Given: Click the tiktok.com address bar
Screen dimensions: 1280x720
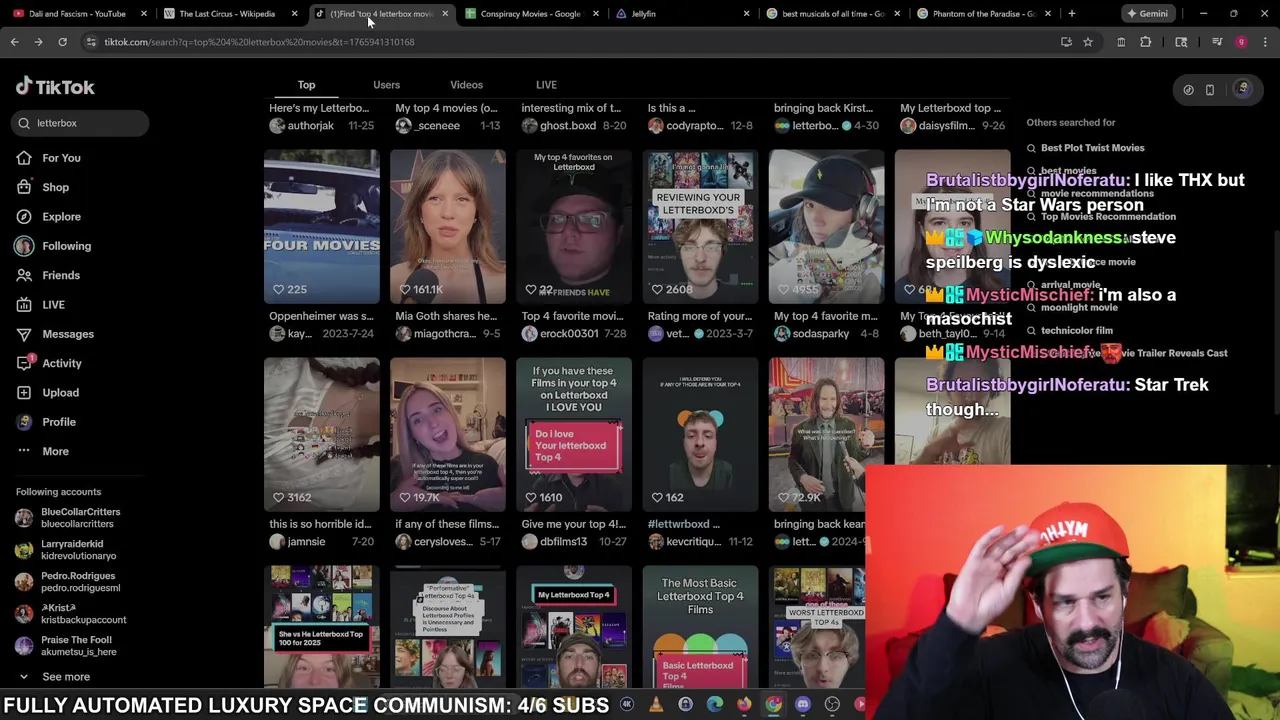Looking at the screenshot, I should tap(570, 42).
